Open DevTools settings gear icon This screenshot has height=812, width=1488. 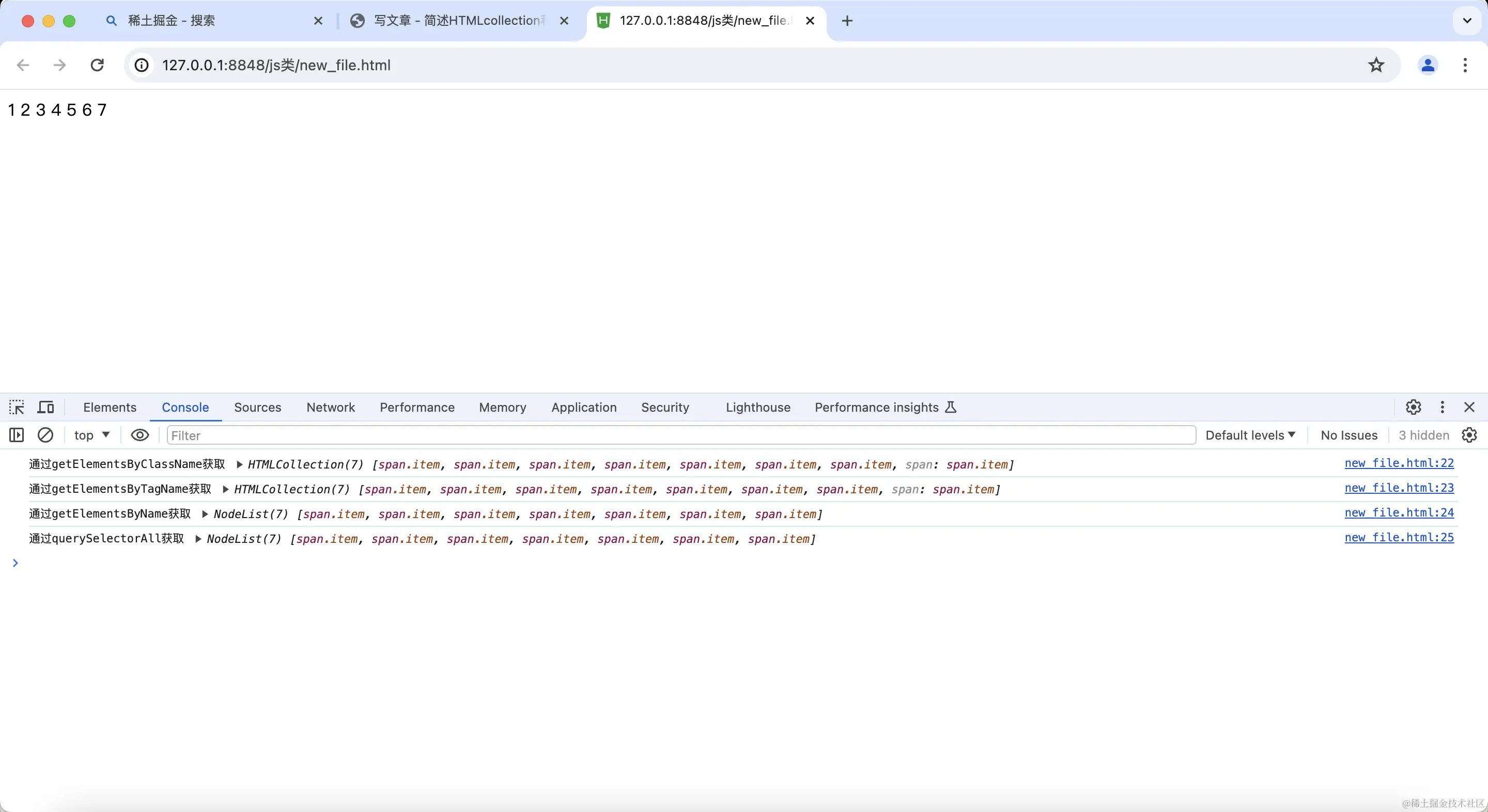[x=1414, y=407]
